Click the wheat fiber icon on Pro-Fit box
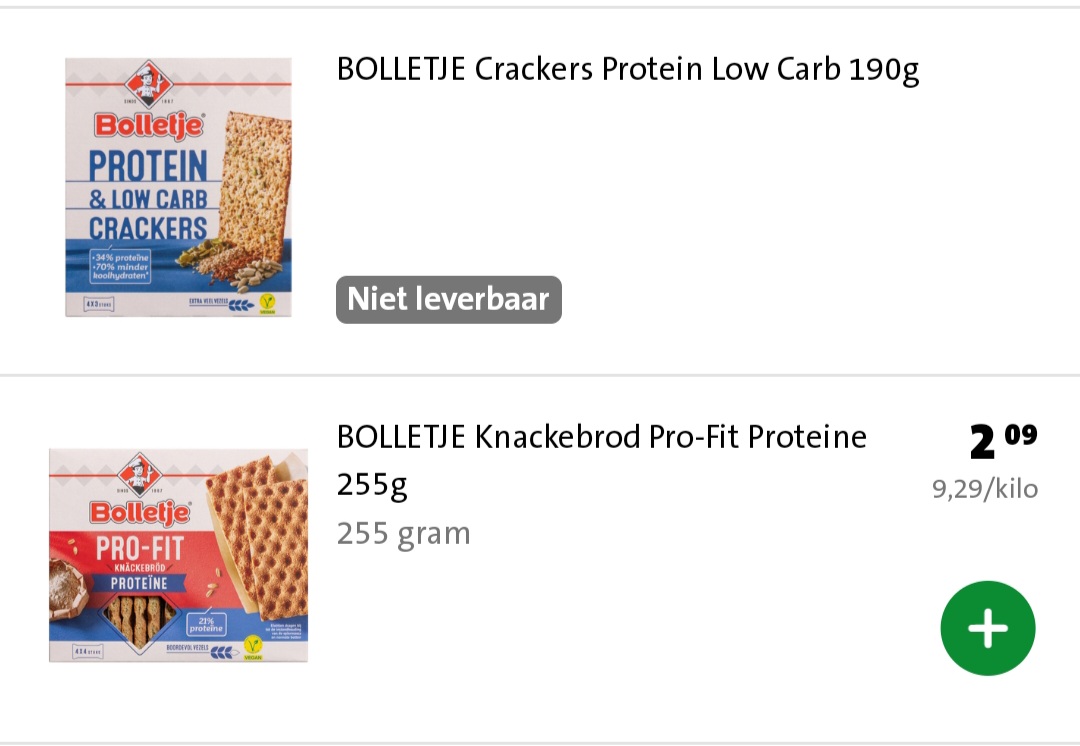This screenshot has height=746, width=1080. tap(223, 652)
